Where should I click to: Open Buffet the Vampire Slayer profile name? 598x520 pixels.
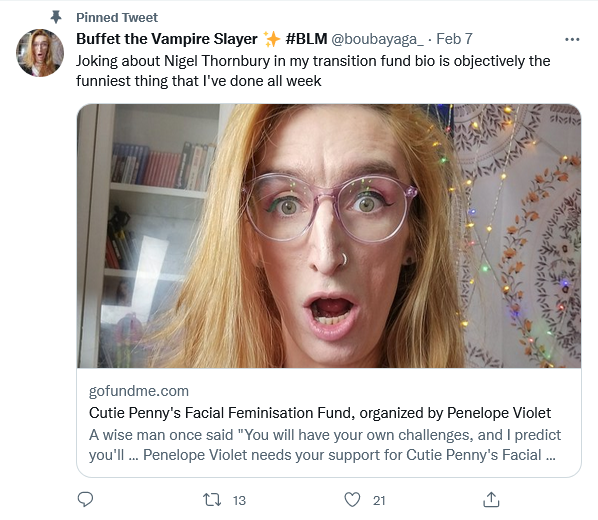(167, 39)
